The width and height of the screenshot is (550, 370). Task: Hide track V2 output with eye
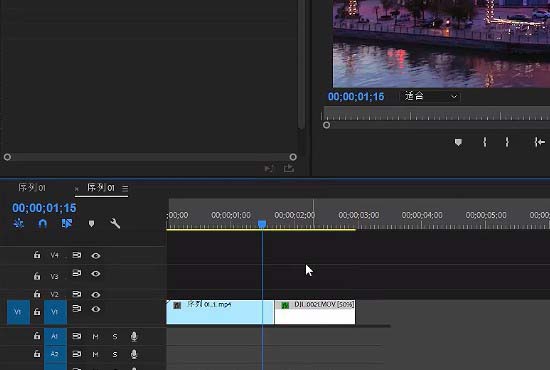[x=96, y=295]
